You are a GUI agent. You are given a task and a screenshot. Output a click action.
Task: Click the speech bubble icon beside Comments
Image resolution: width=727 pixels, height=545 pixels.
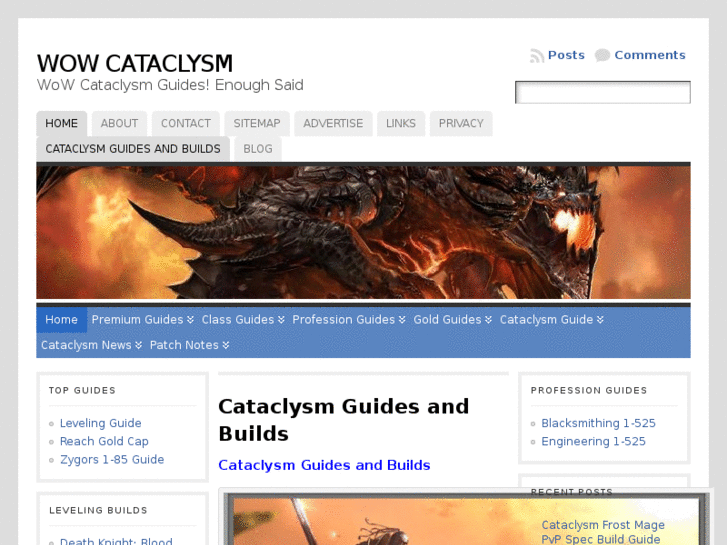click(x=602, y=55)
